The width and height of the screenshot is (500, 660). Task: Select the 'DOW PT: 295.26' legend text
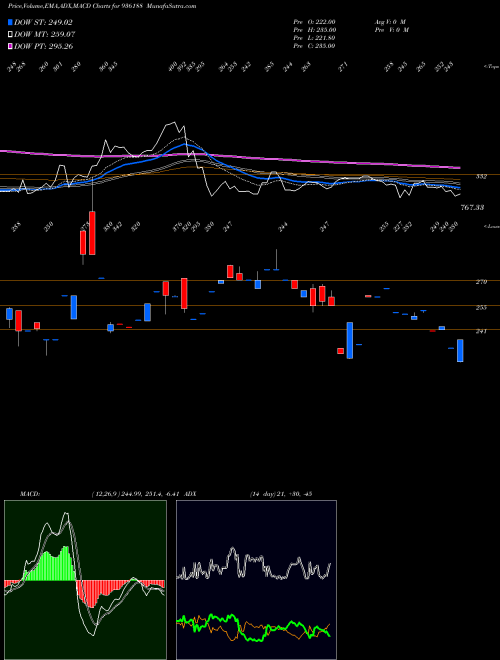pyautogui.click(x=44, y=46)
